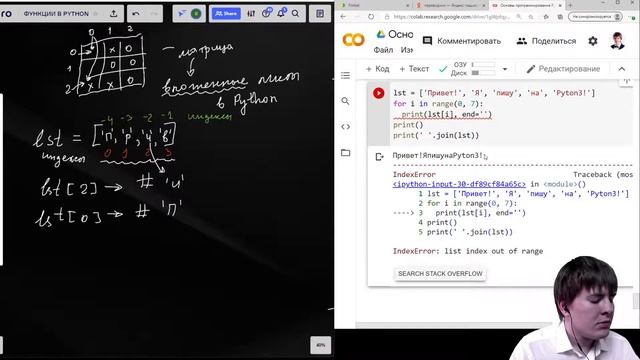The height and width of the screenshot is (360, 640).
Task: Click board title ФУНКЦИИ В PYTHON
Action: click(56, 13)
